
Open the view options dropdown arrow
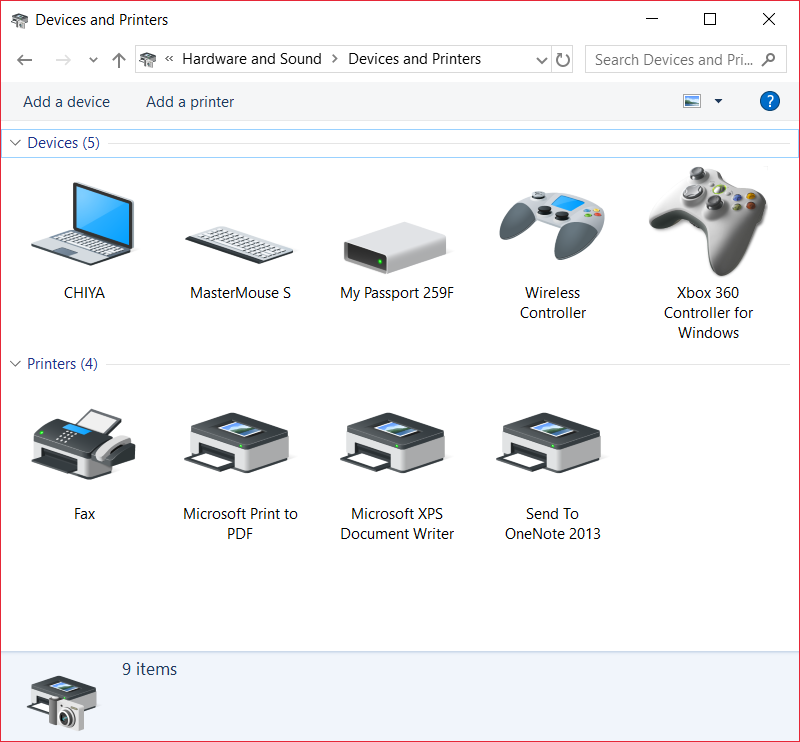pos(718,101)
